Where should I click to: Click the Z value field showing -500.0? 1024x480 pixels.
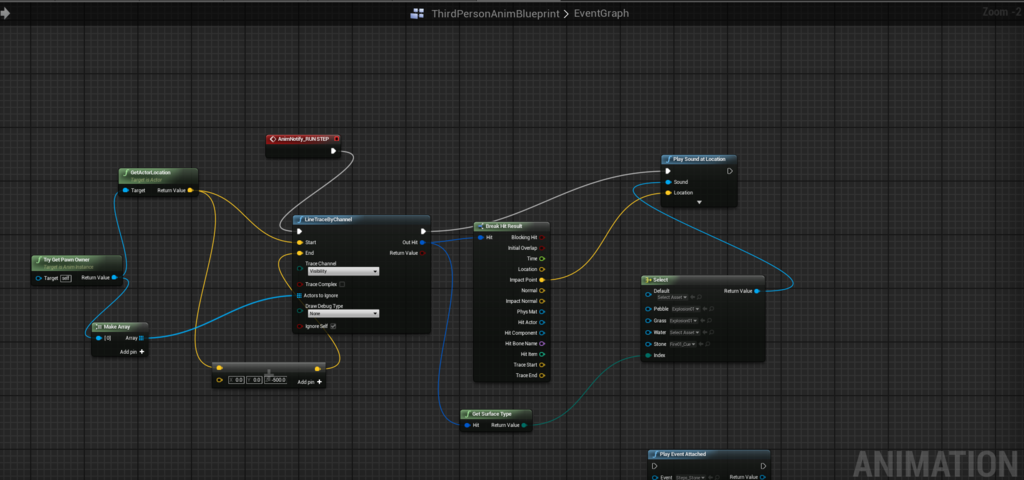coord(276,379)
